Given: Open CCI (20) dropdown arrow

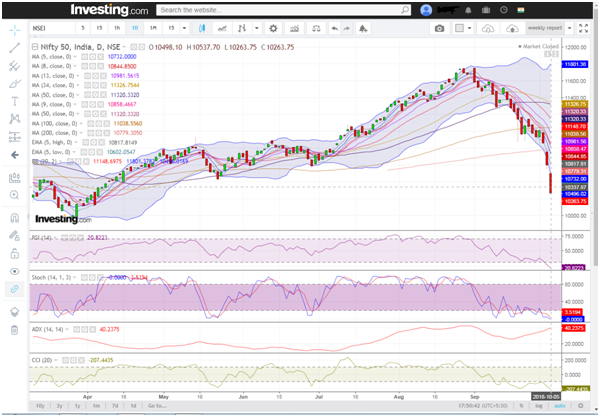Looking at the screenshot, I should point(56,360).
